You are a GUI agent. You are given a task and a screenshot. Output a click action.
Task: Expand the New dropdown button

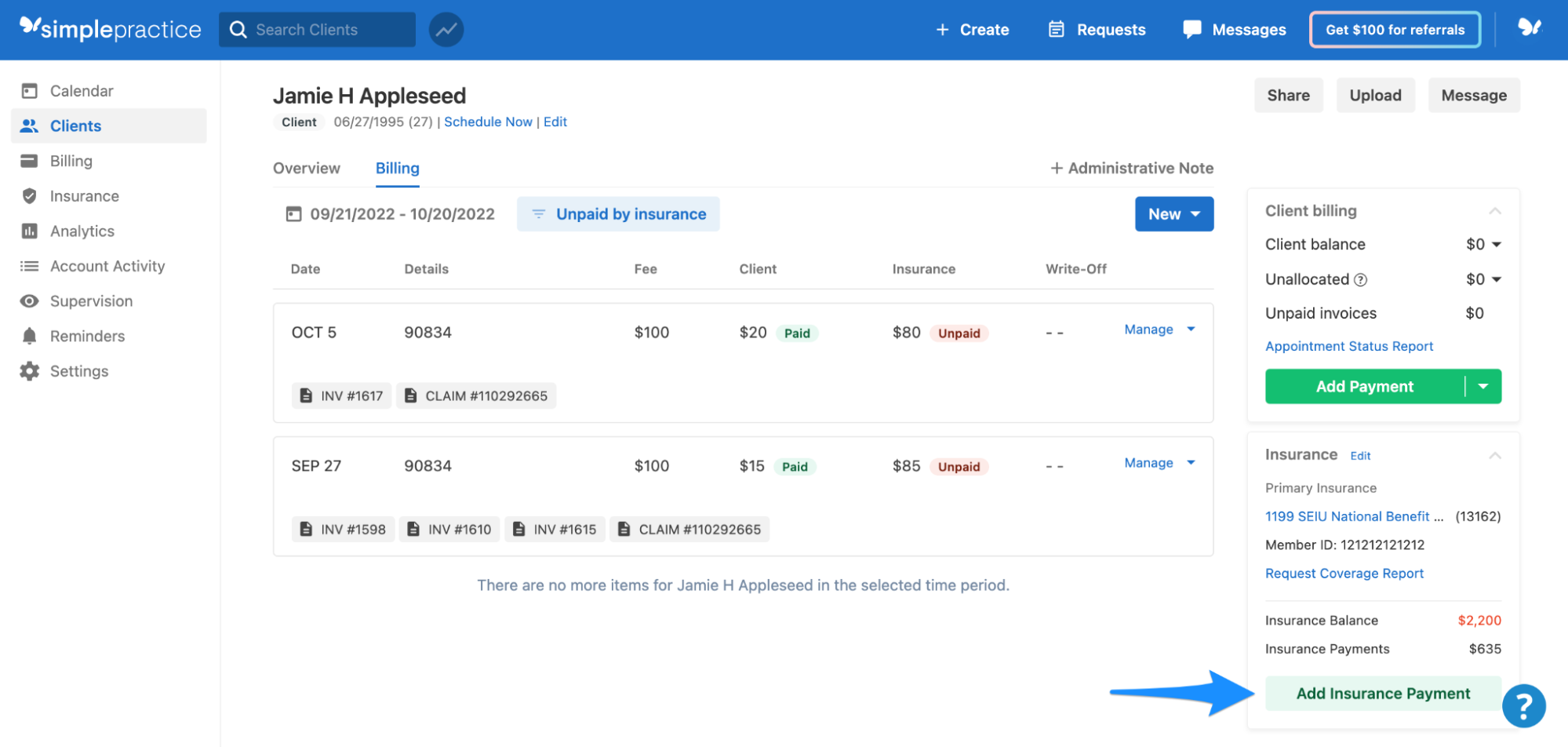point(1173,213)
